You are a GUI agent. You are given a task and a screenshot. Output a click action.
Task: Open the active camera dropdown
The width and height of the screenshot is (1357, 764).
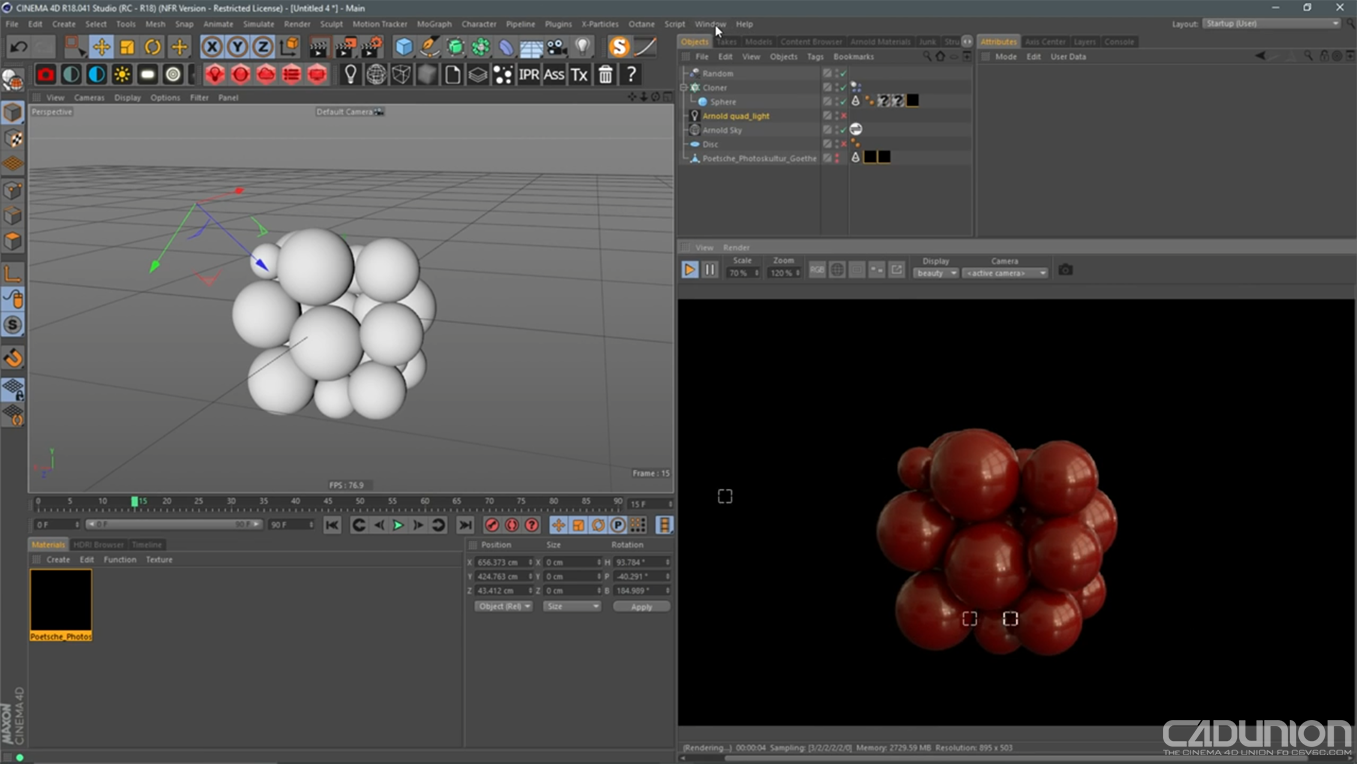point(1004,272)
